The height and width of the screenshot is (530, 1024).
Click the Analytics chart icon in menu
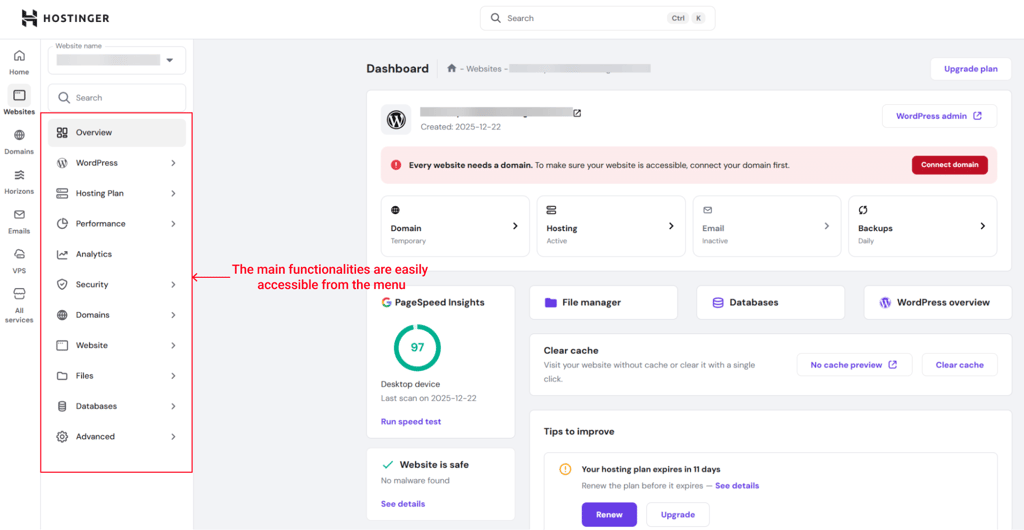[x=62, y=254]
